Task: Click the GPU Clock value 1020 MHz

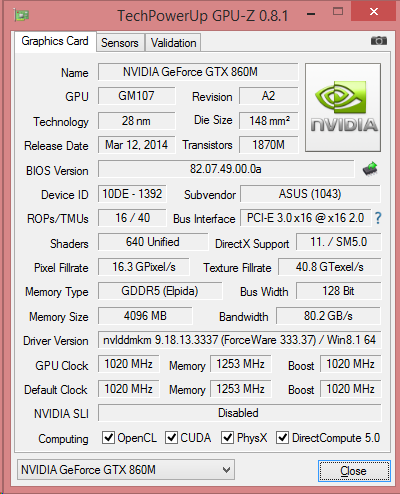Action: click(128, 364)
